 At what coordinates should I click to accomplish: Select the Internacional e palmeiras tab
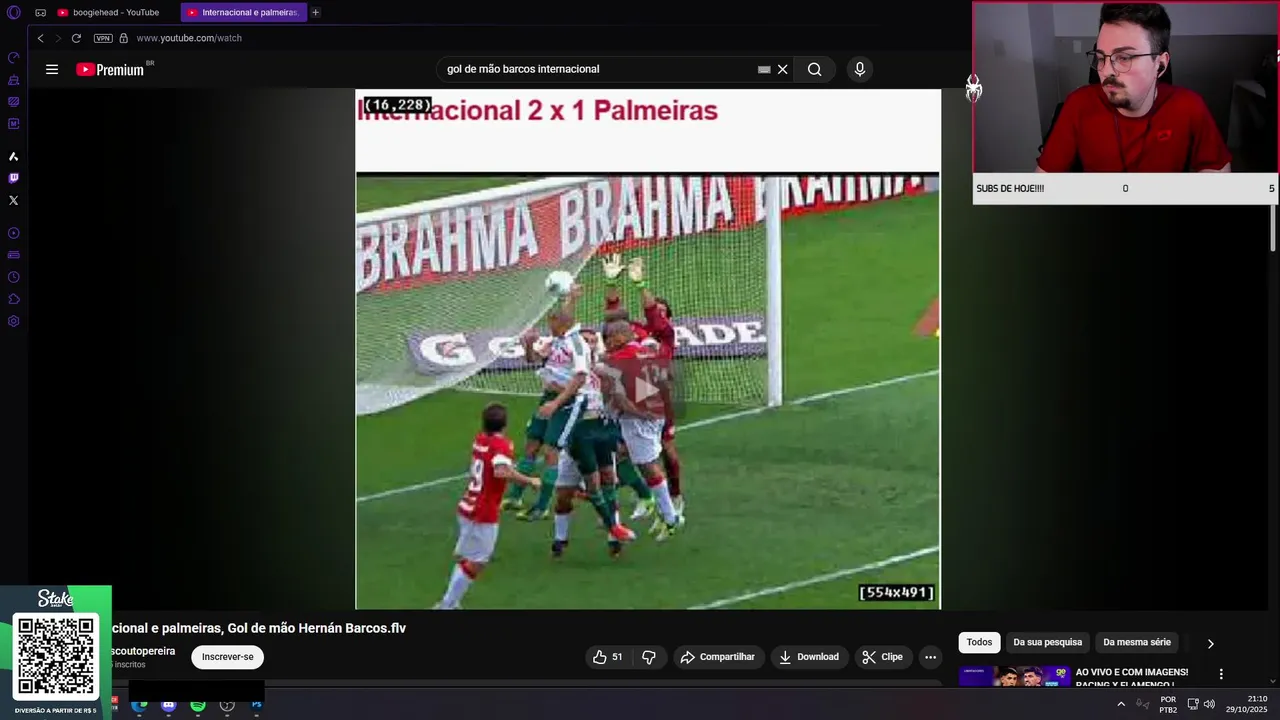244,13
